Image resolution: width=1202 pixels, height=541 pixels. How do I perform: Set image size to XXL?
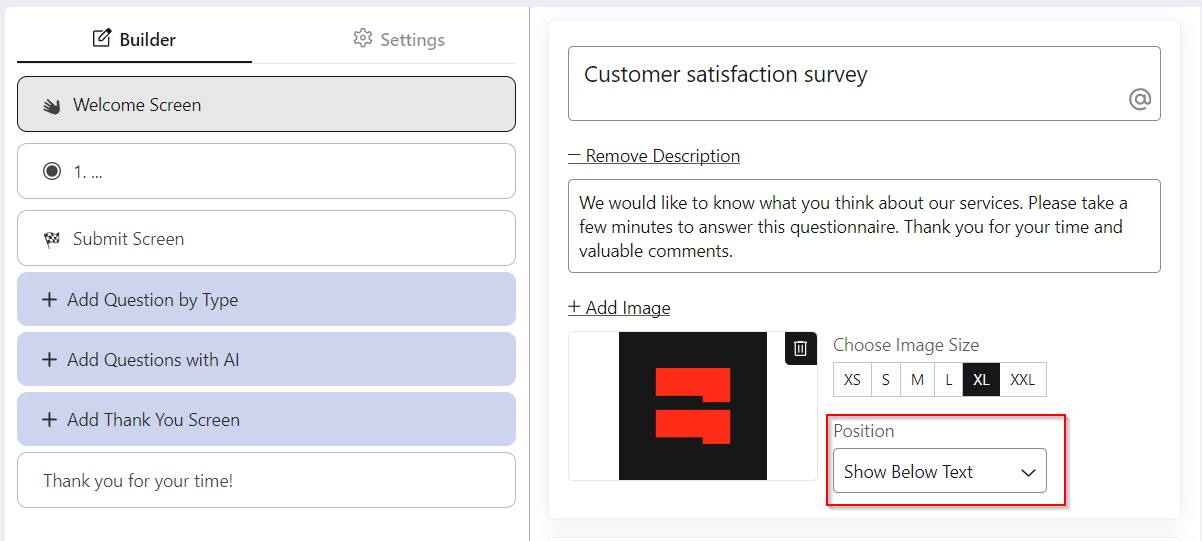pos(1022,380)
